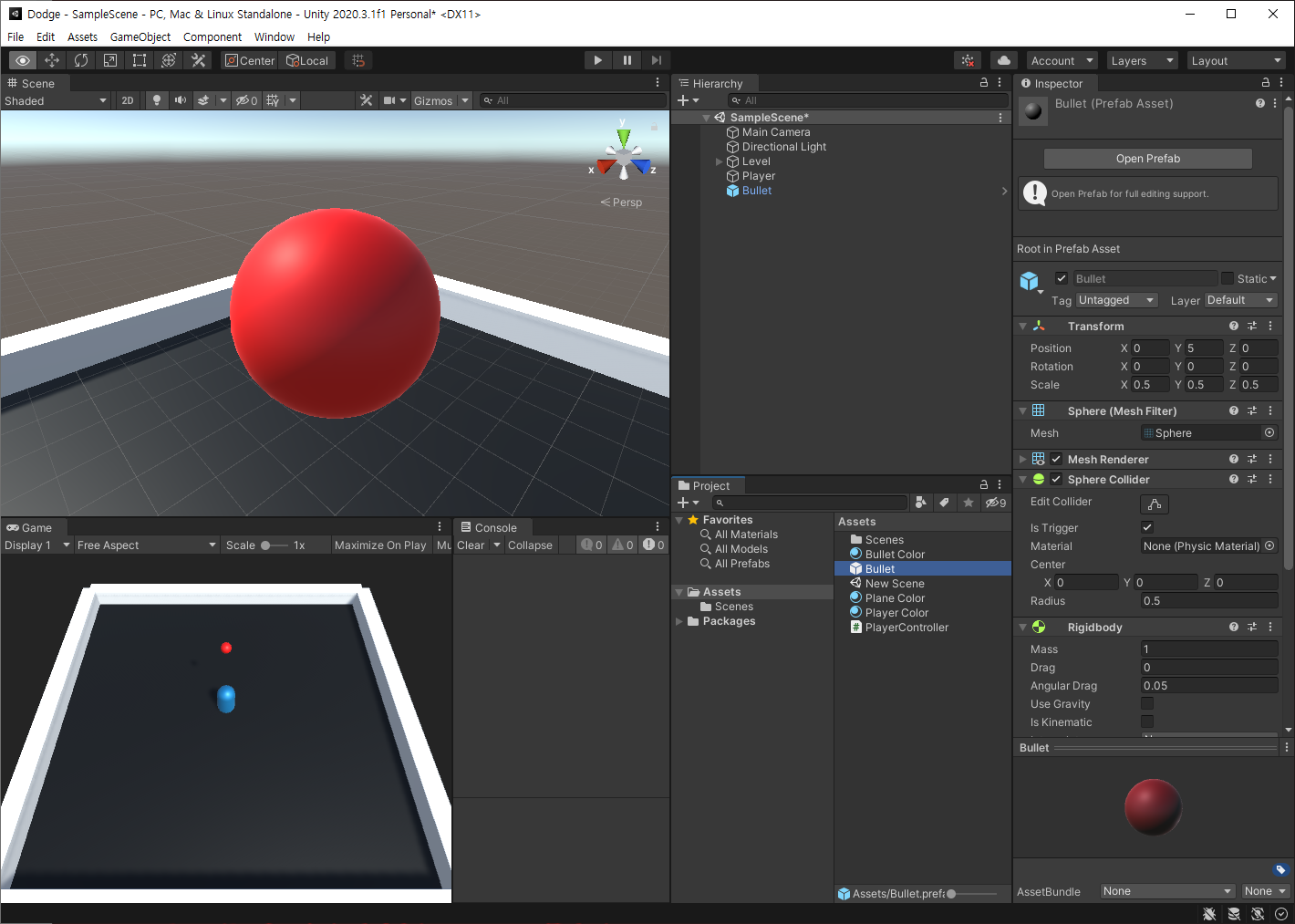1295x924 pixels.
Task: Open Physic Material object picker
Action: (x=1269, y=545)
